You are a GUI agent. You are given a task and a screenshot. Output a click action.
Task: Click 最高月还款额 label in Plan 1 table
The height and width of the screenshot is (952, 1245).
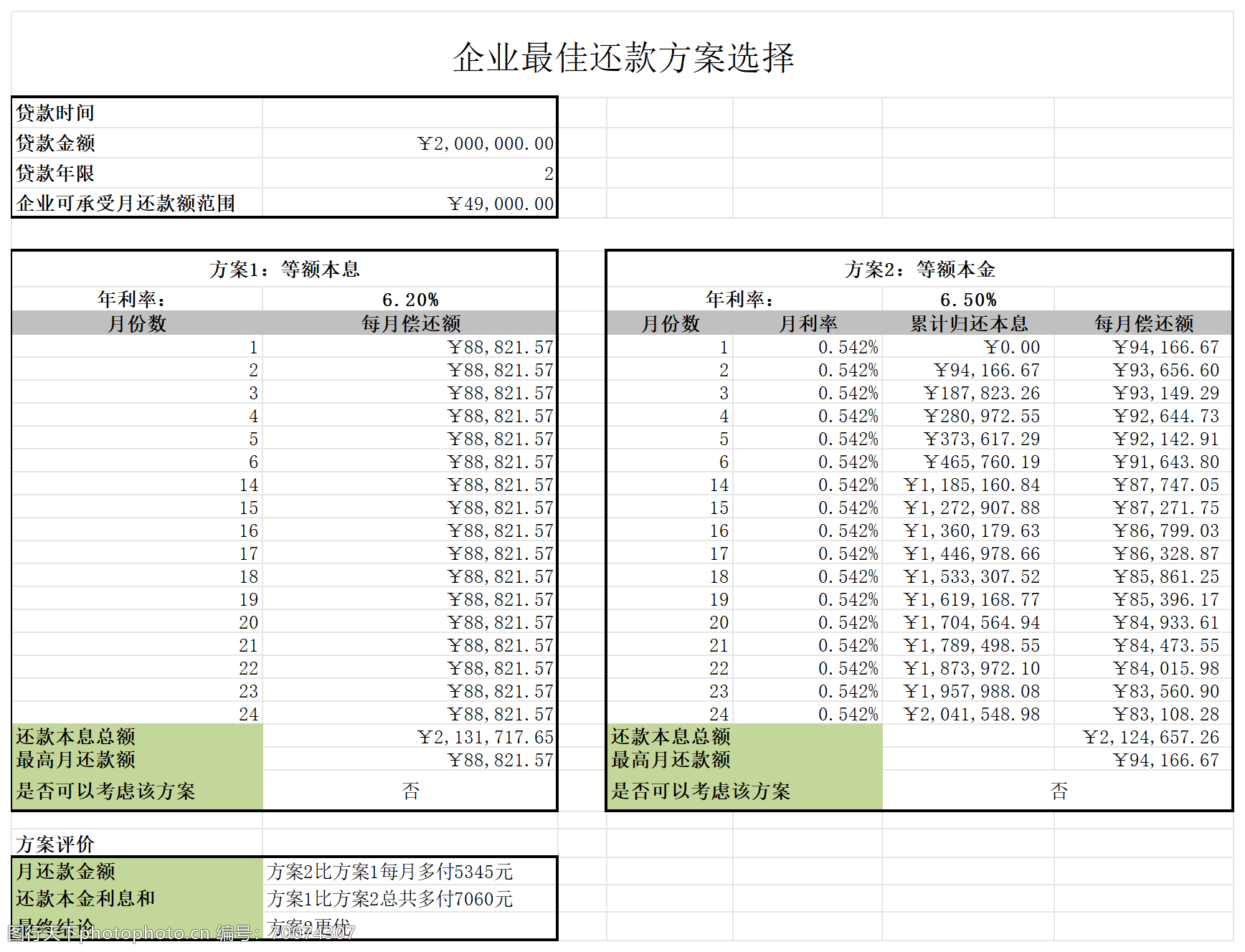point(138,760)
